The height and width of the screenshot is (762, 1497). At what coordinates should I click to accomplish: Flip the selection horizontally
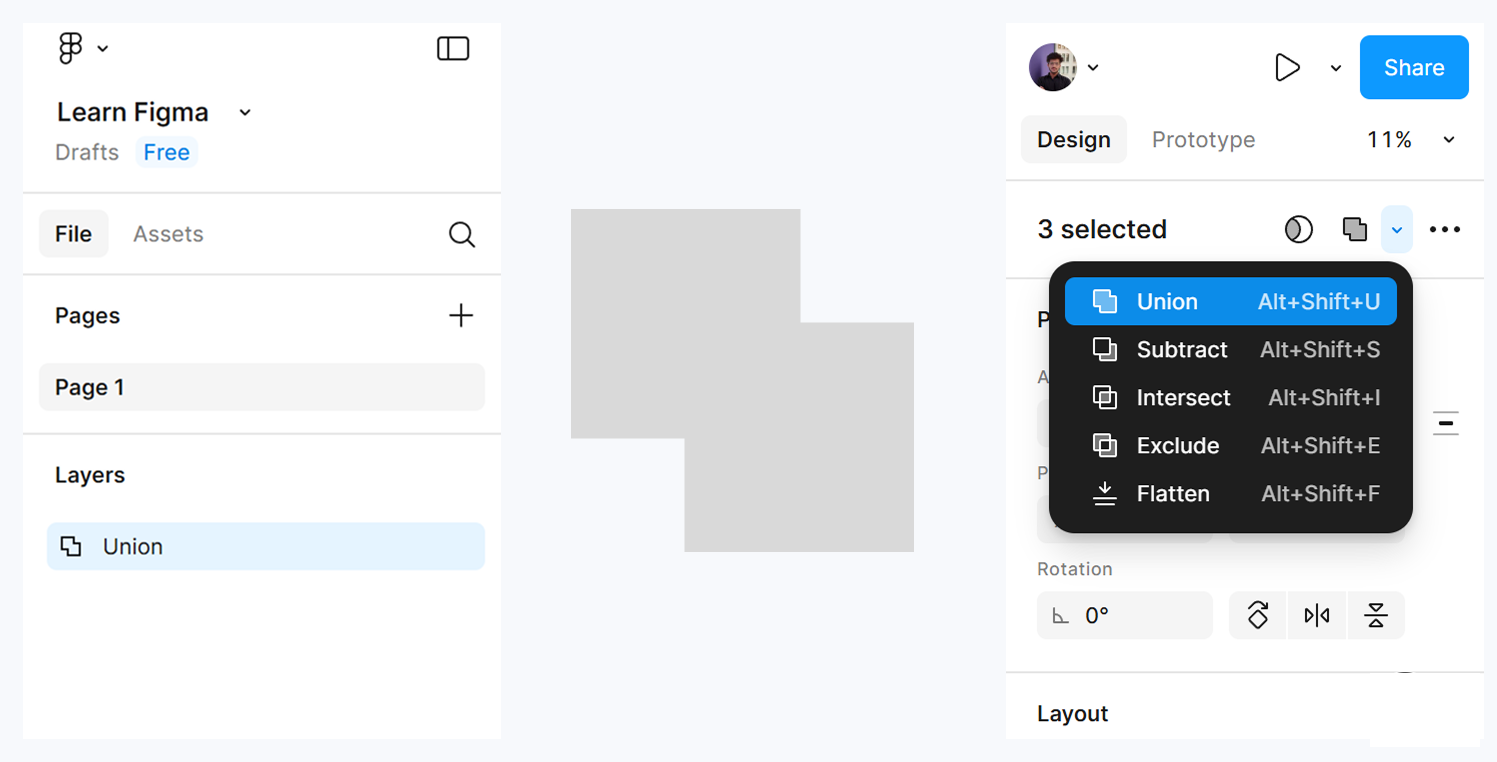pyautogui.click(x=1317, y=615)
